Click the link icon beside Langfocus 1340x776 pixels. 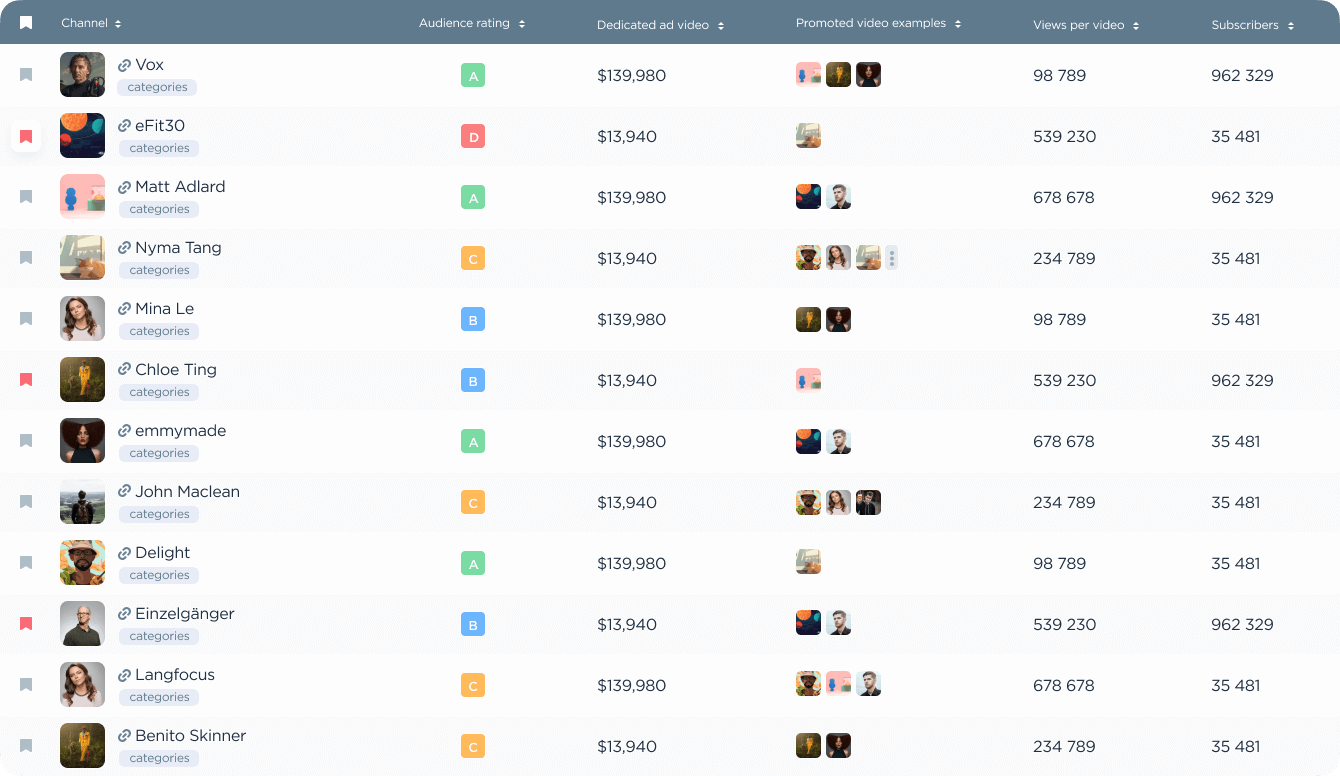[x=124, y=675]
